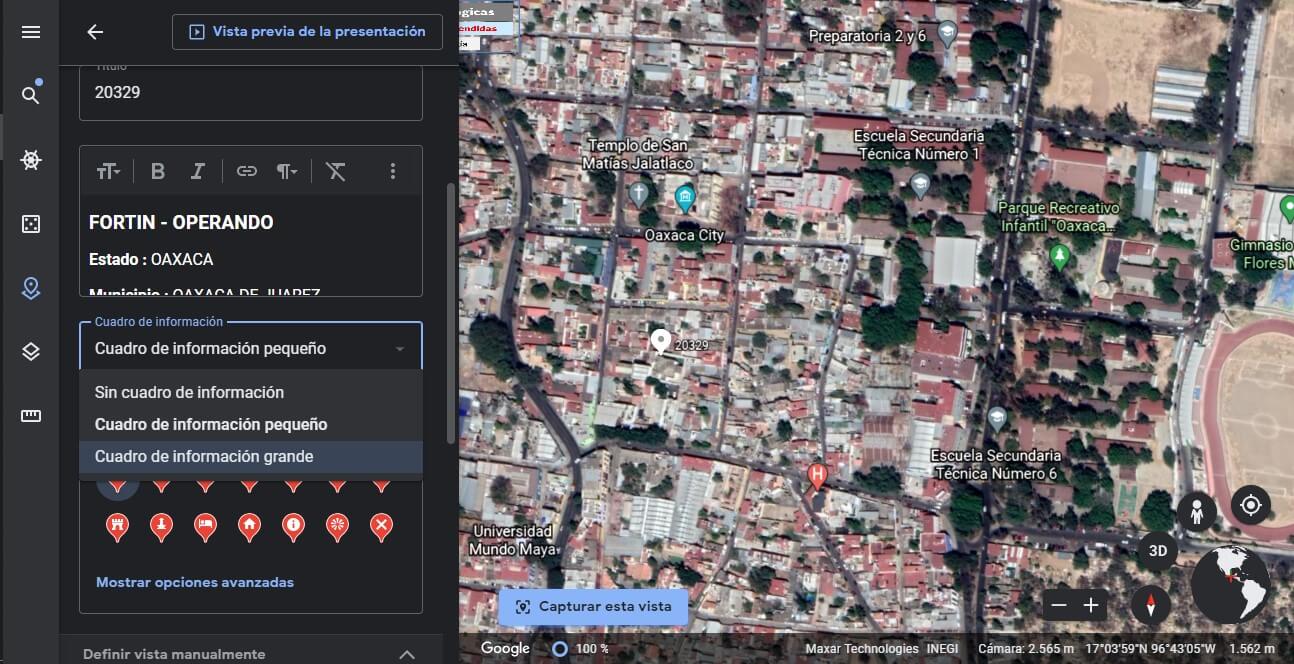1294x664 pixels.
Task: Choose the X placemark icon
Action: pos(381,525)
